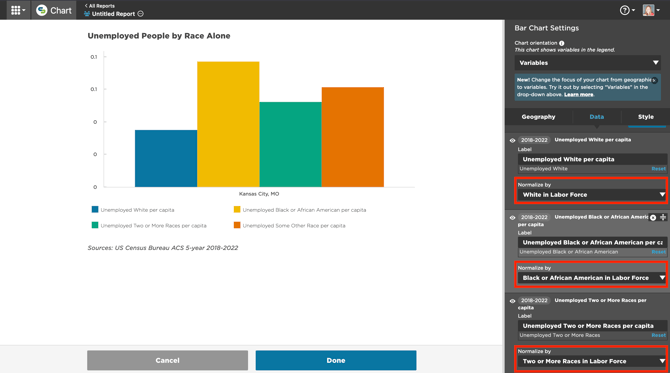Open the help question mark menu
Screen dimensions: 670x373
point(627,10)
